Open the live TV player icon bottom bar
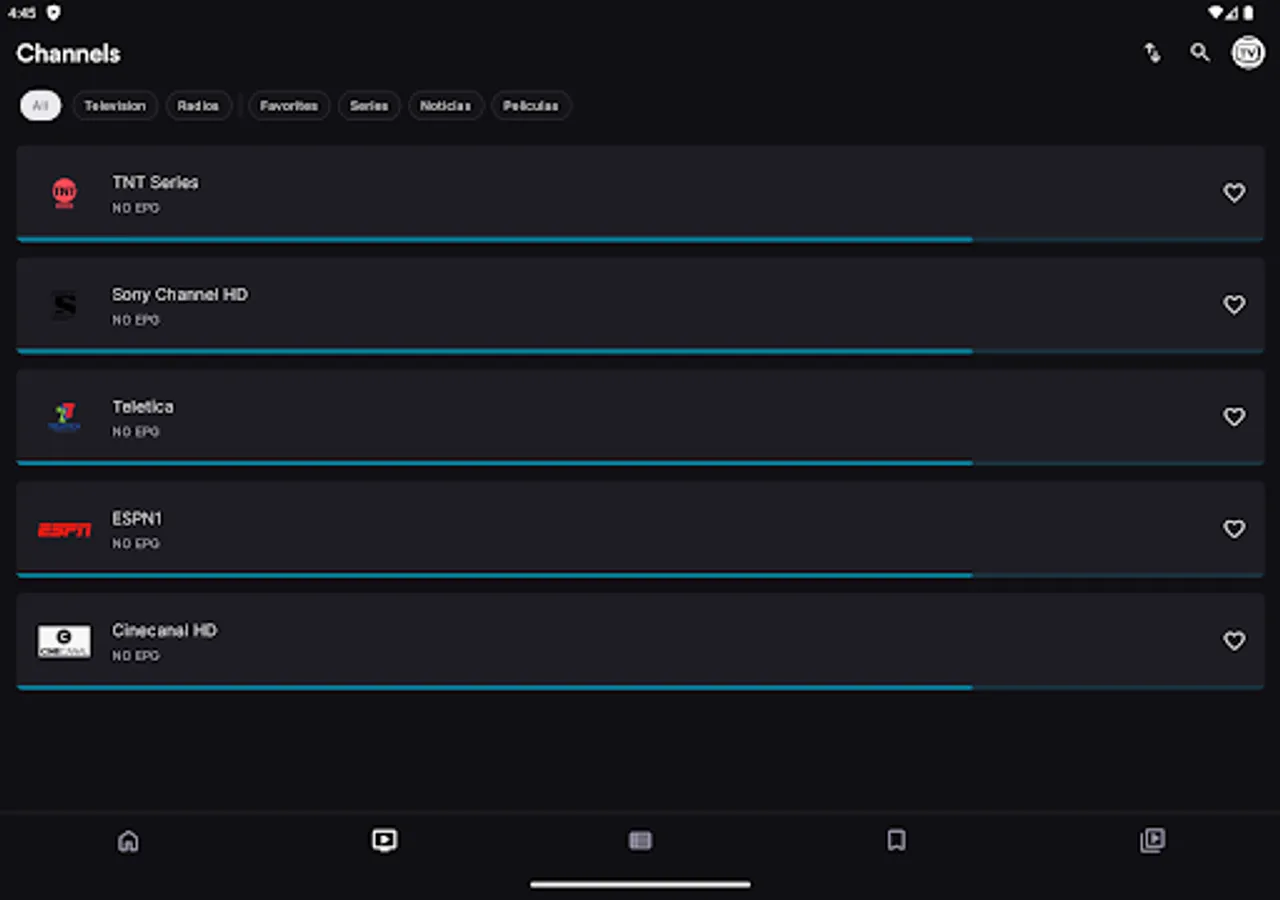1280x900 pixels. tap(384, 841)
